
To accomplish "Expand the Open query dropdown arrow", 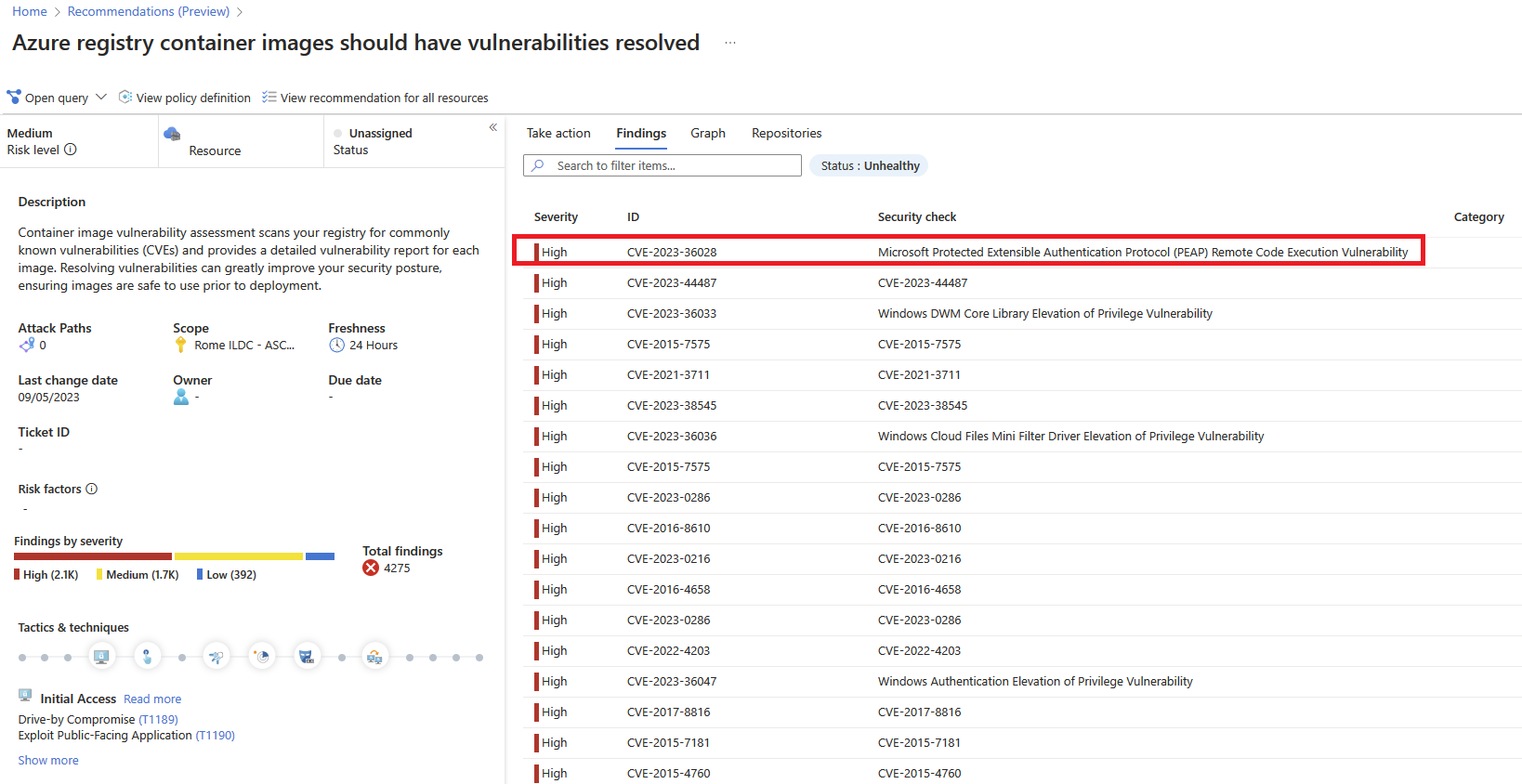I will click(101, 97).
